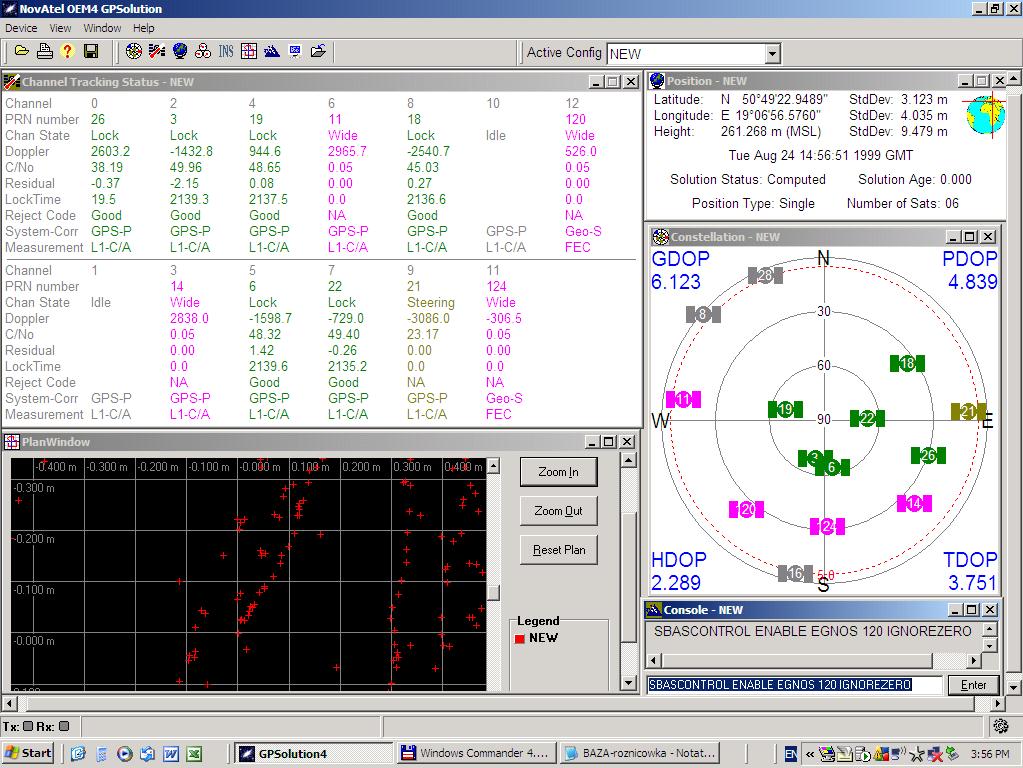This screenshot has height=768, width=1023.
Task: Click the Console output scroll right arrow
Action: click(x=973, y=660)
